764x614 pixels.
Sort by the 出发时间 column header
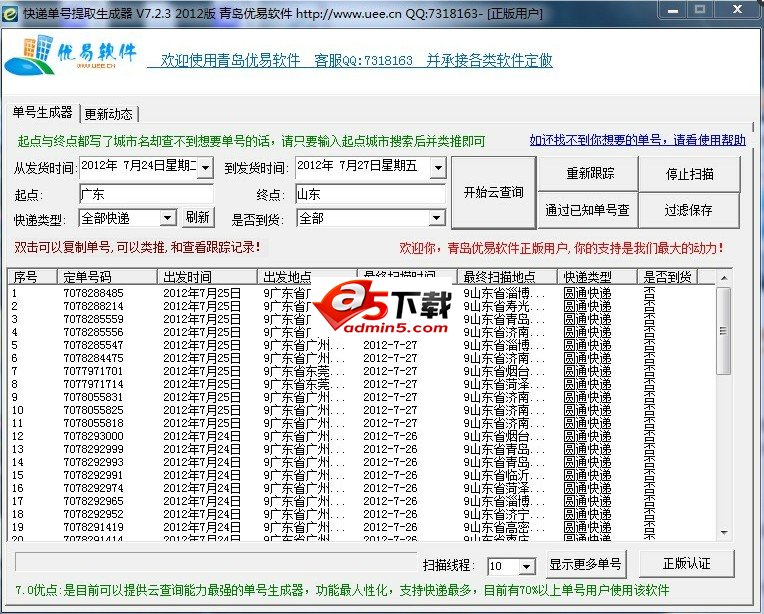(207, 277)
